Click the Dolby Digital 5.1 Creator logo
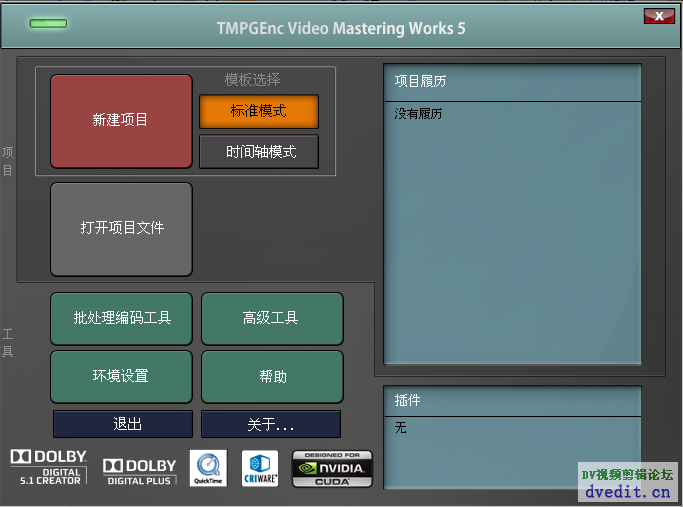 49,467
